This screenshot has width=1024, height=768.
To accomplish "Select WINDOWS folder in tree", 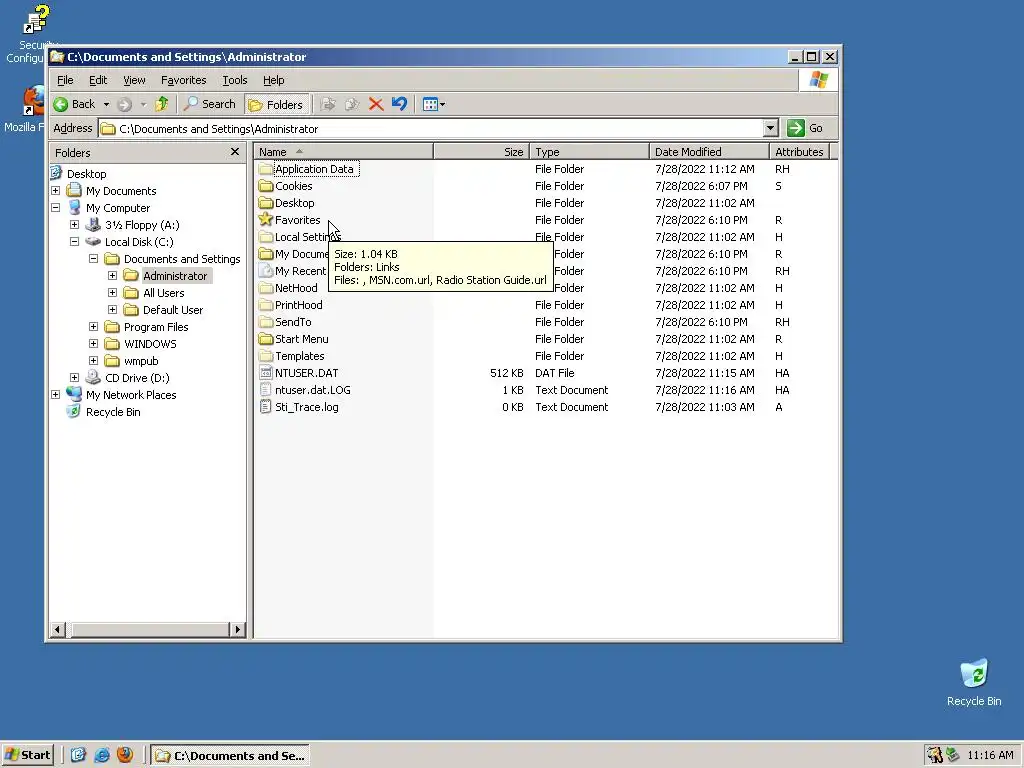I will pos(150,344).
